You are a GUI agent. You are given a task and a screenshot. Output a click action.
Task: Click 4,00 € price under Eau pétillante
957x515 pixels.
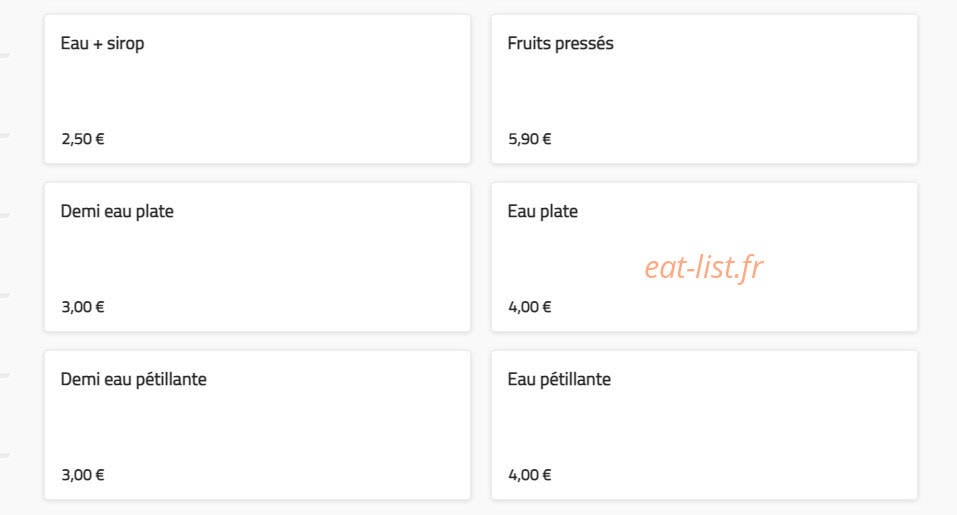(x=530, y=475)
